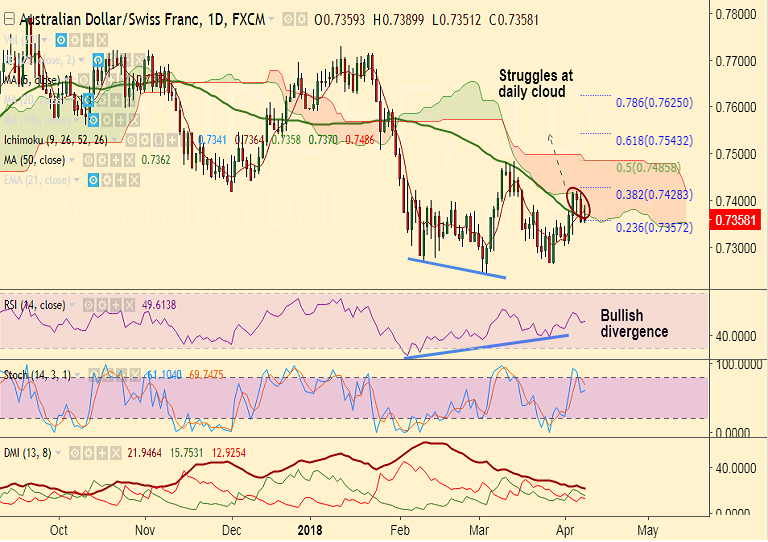Screen dimensions: 768x542
Task: Open main symbol settings gear near FXCM
Action: tap(302, 20)
